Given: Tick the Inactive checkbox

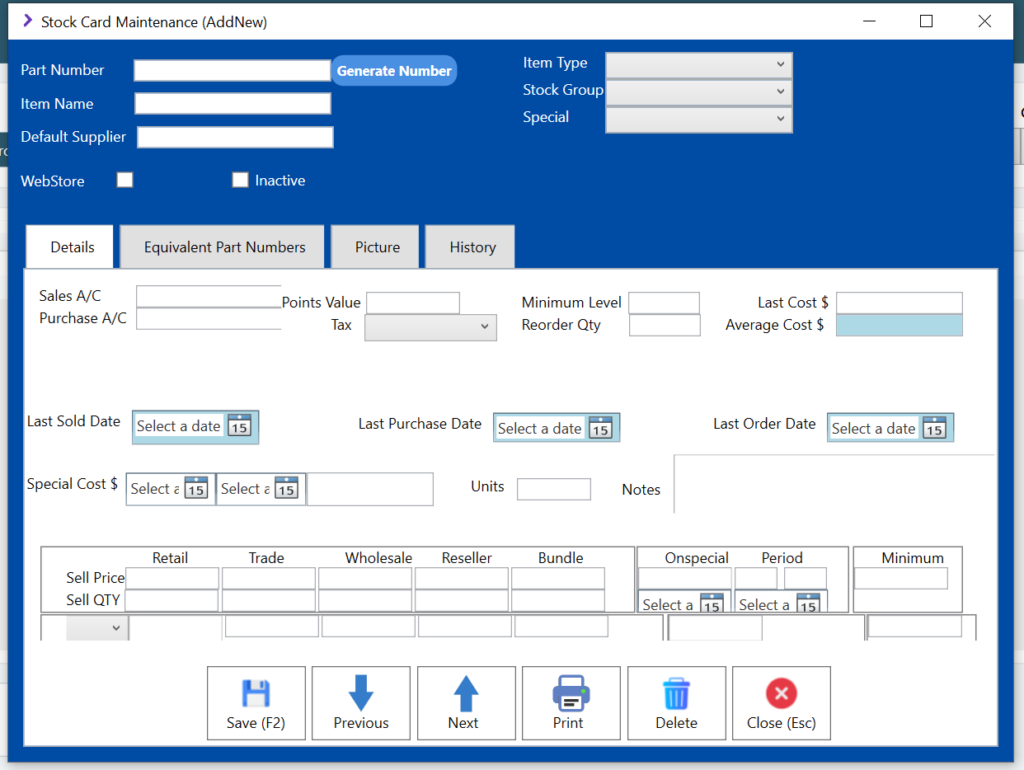Looking at the screenshot, I should (240, 180).
